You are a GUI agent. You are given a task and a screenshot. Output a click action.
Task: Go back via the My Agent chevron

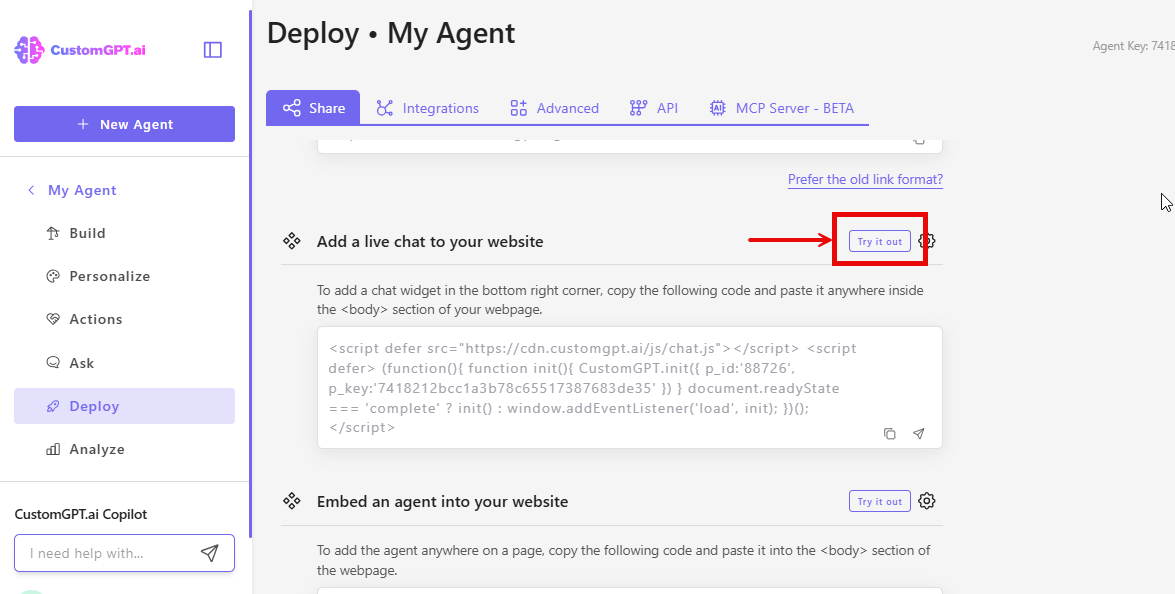point(31,190)
